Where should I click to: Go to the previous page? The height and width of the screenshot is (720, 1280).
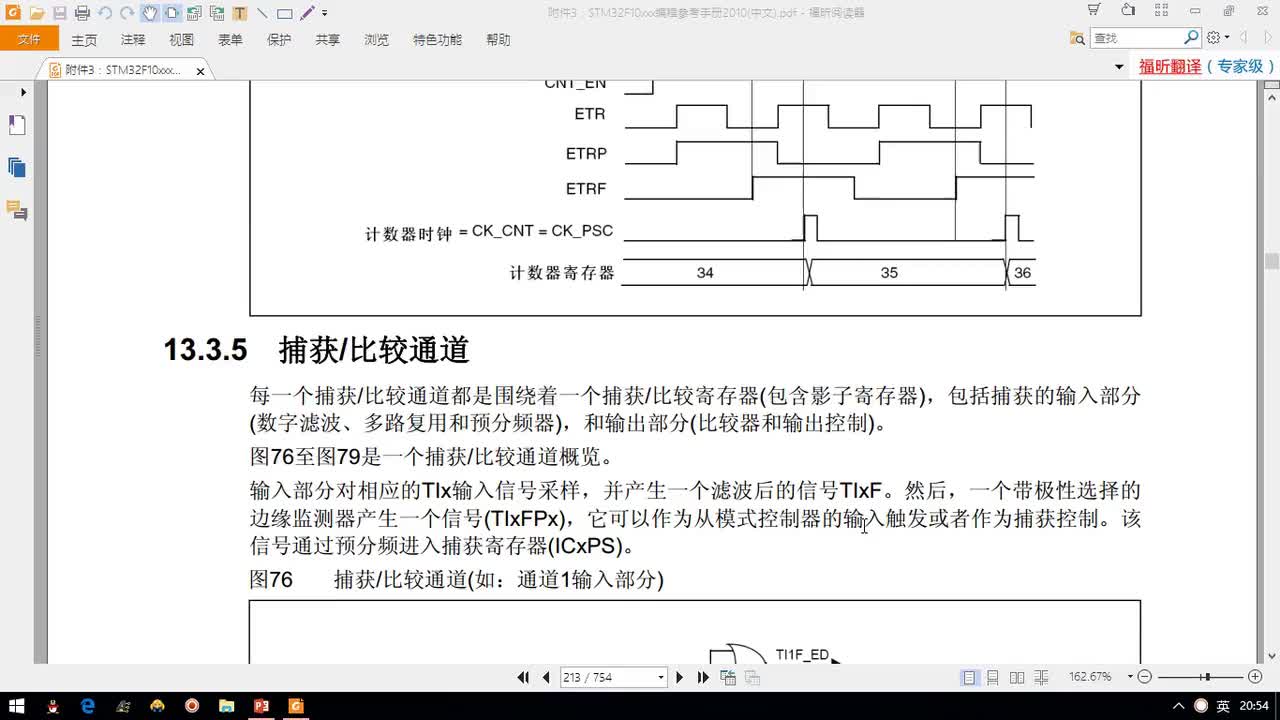point(546,677)
